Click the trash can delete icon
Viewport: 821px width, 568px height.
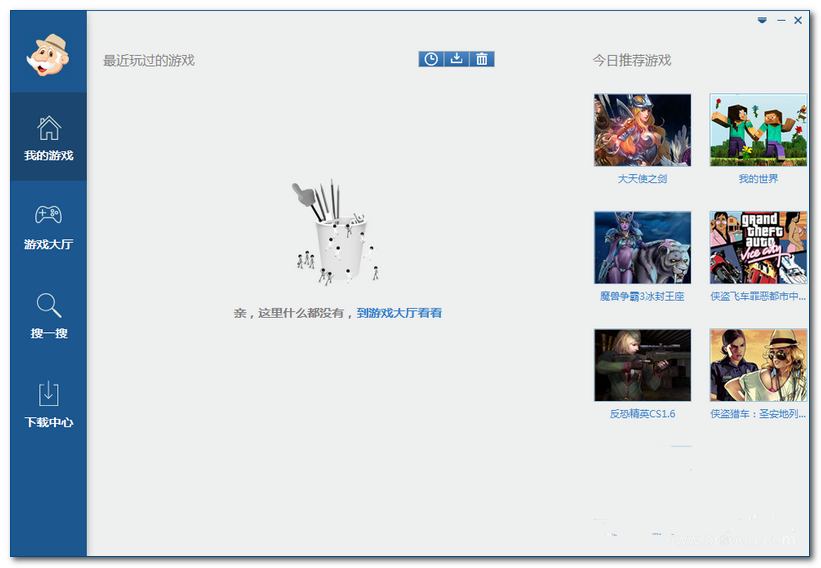point(482,59)
